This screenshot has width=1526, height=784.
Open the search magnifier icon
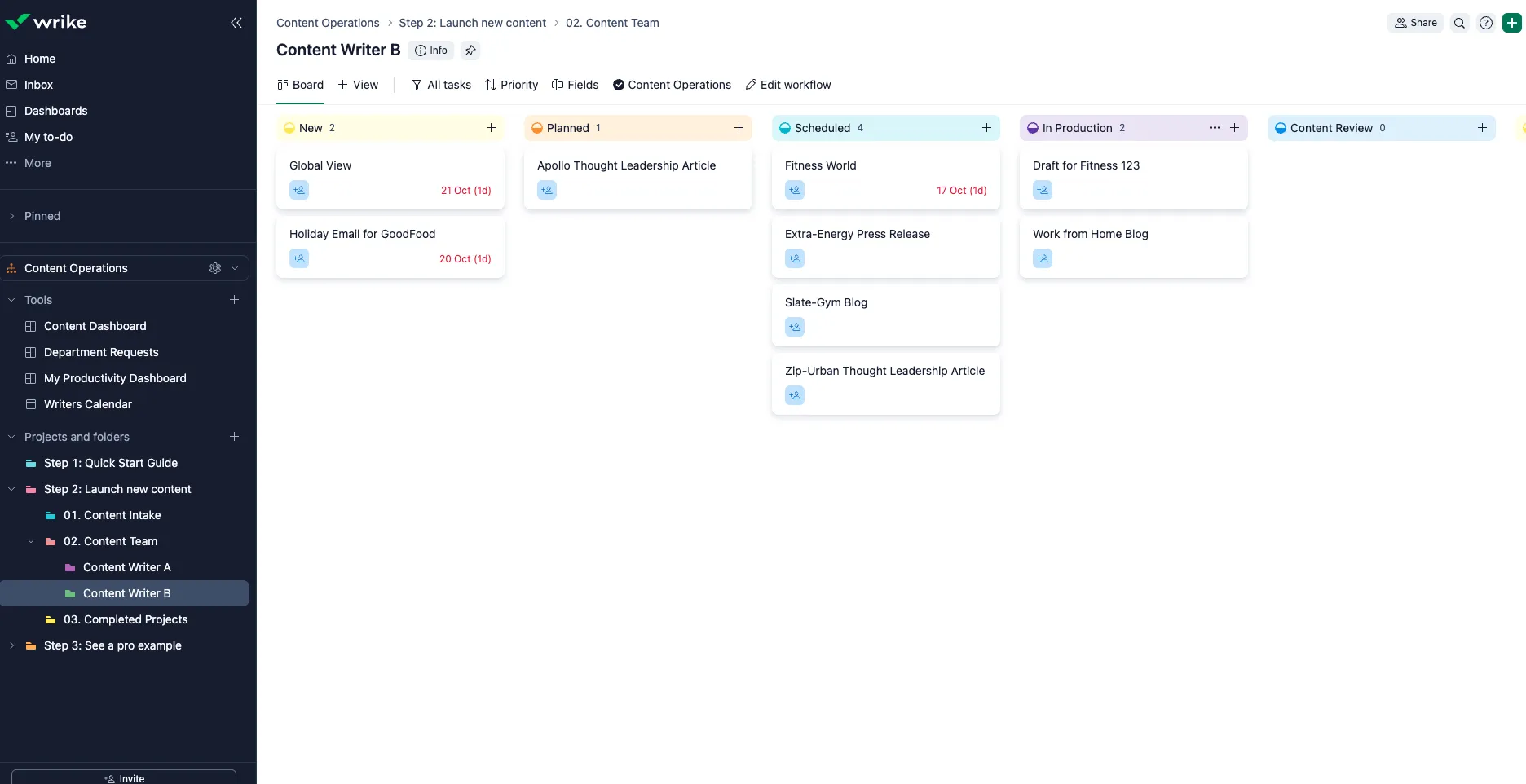point(1460,23)
